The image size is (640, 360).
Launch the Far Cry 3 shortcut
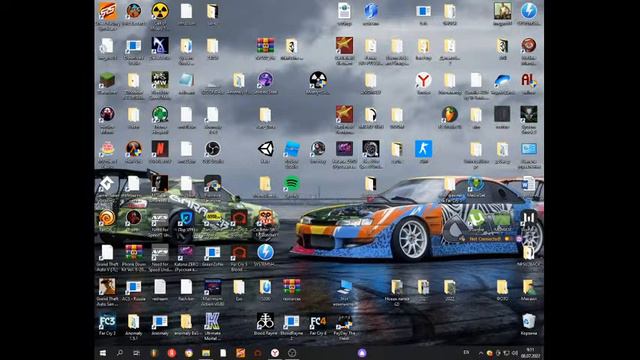[107, 322]
